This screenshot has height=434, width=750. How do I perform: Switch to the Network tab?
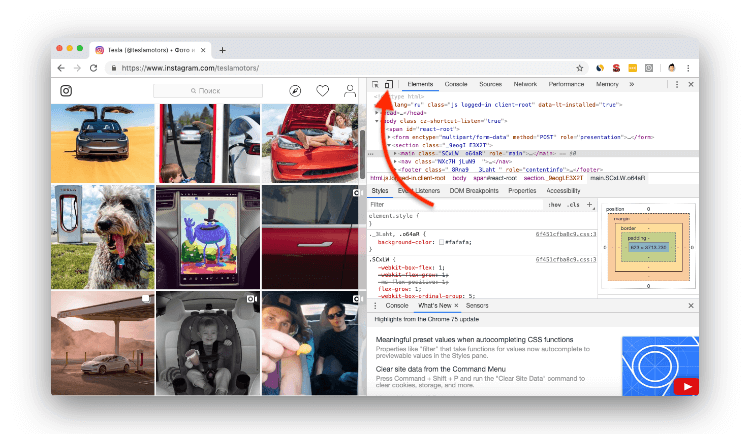pos(525,84)
